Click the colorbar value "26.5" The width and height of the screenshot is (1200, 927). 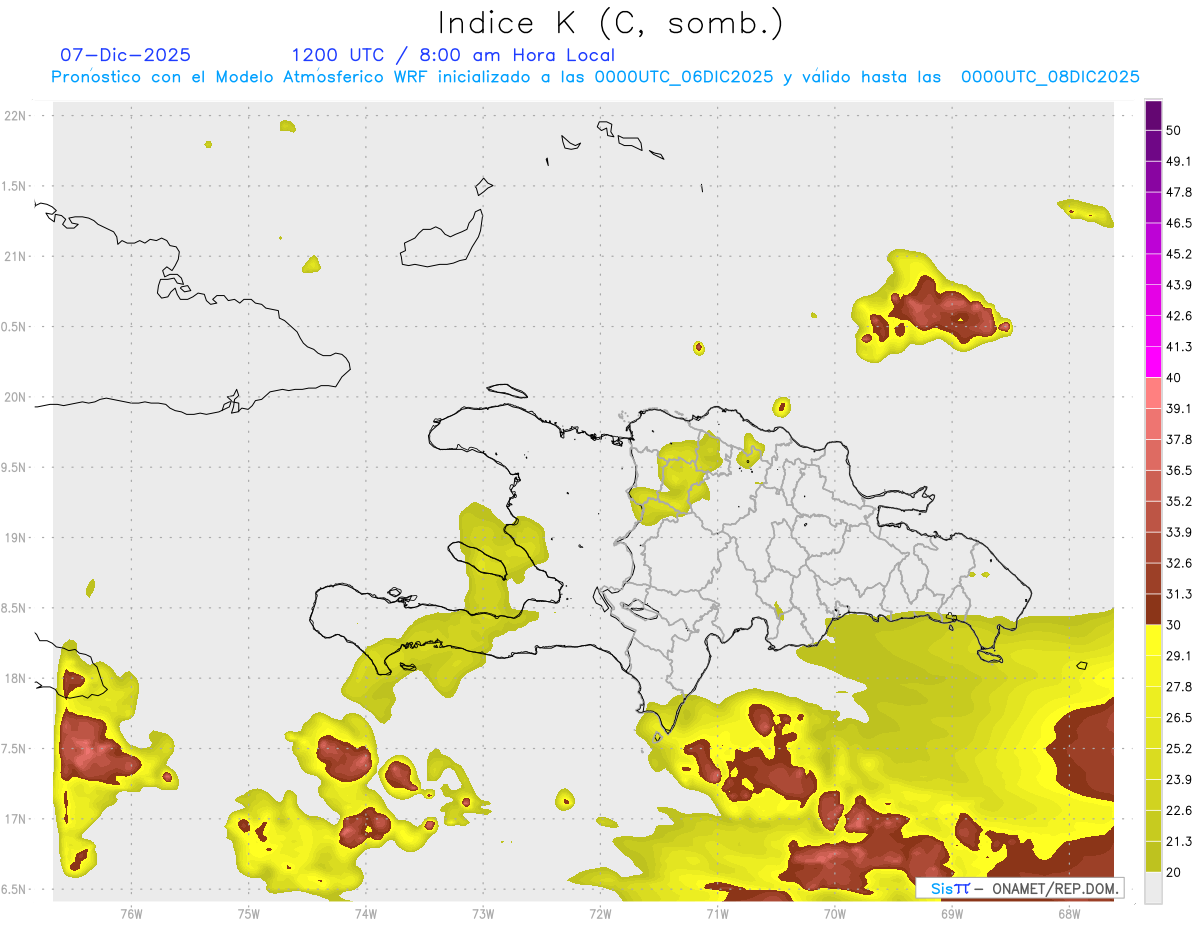coord(1179,718)
